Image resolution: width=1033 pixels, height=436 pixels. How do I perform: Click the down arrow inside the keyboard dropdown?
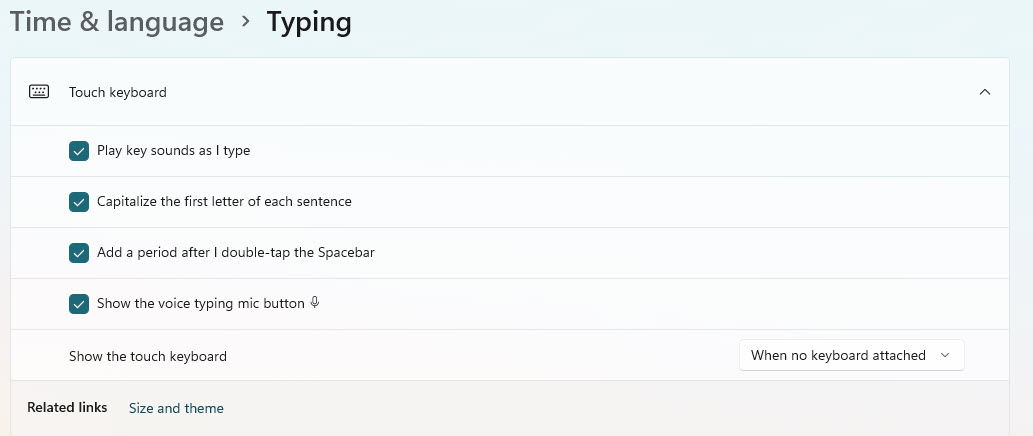tap(945, 355)
